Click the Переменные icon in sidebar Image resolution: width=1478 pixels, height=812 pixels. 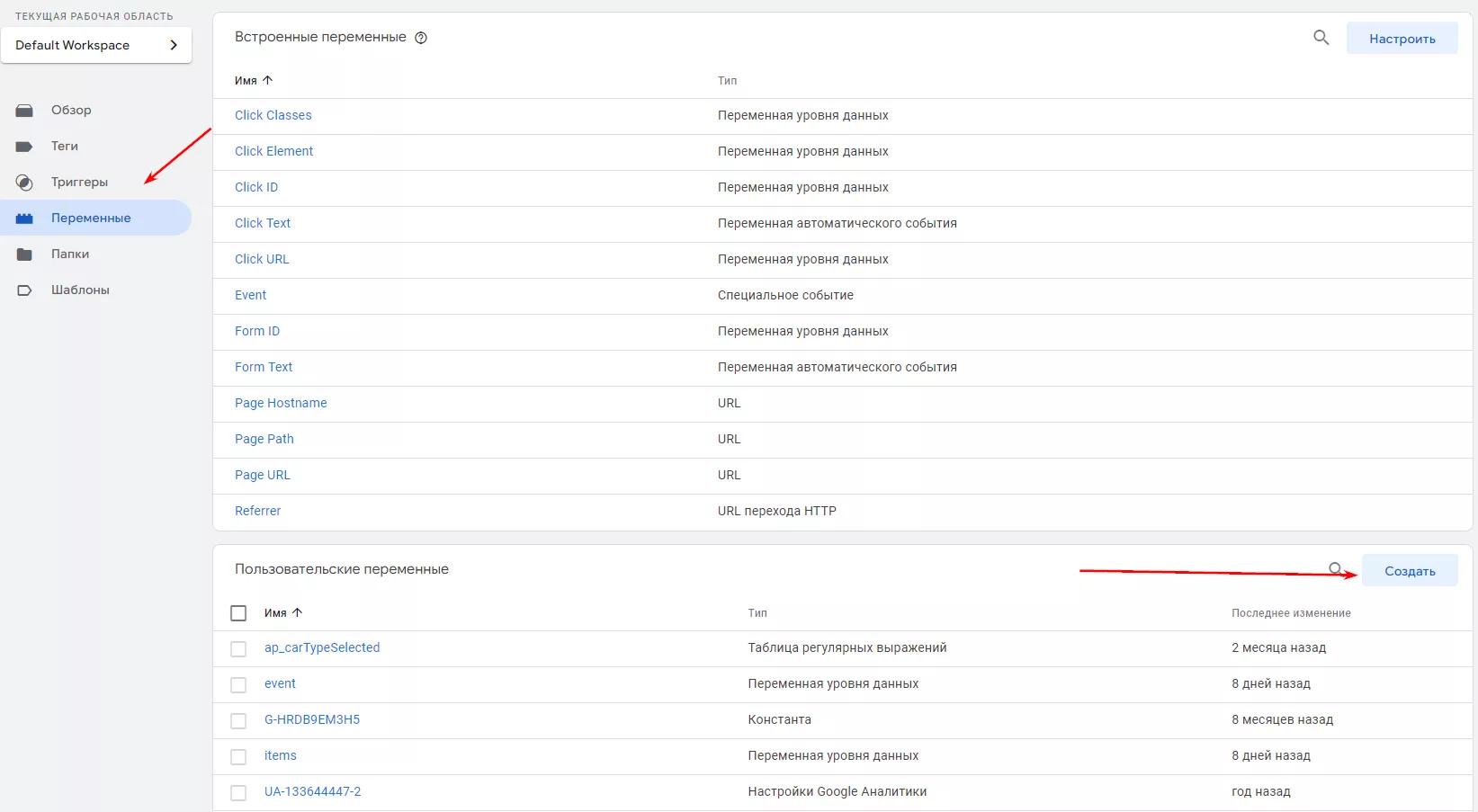(x=24, y=219)
